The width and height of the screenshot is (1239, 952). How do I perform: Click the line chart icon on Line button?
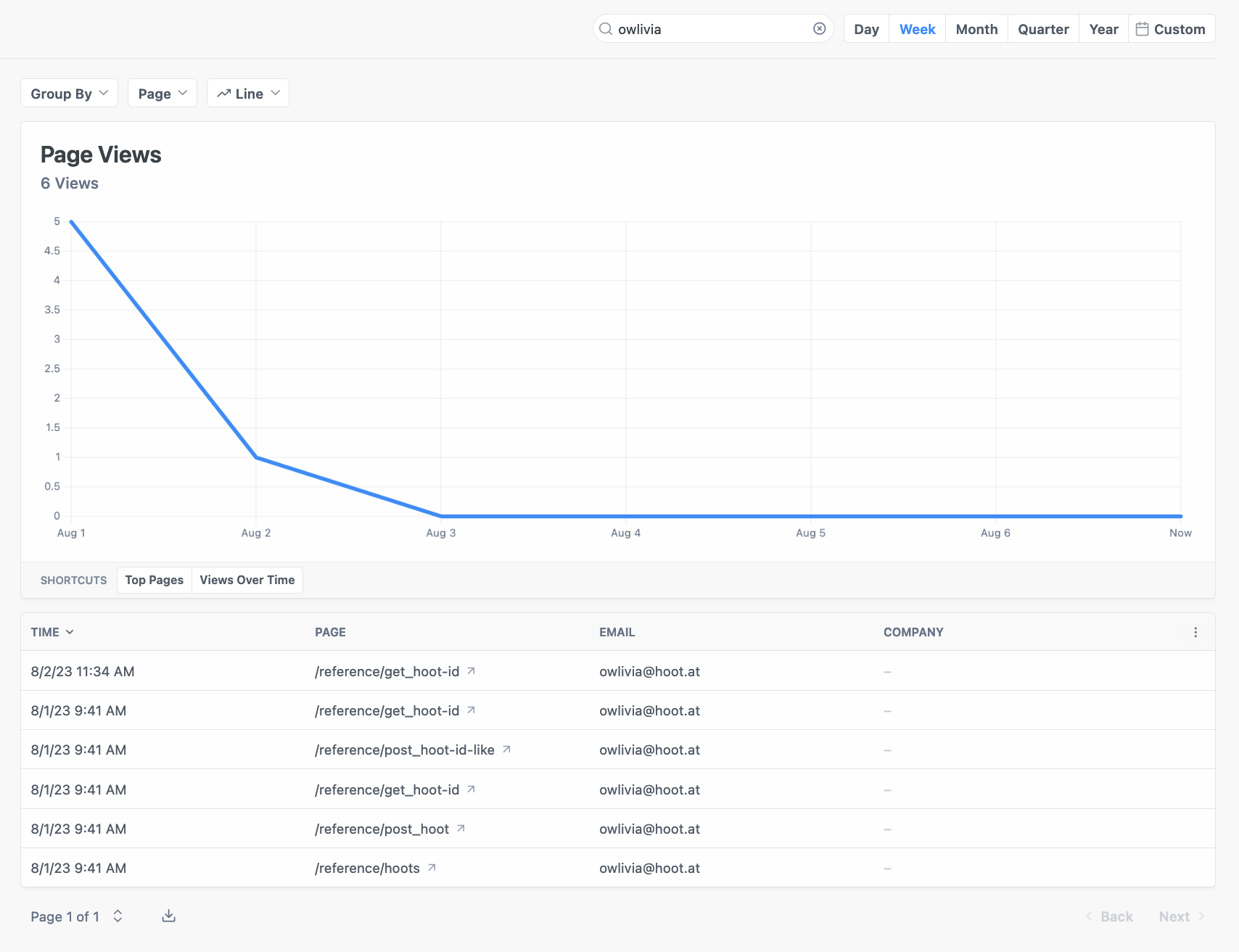(224, 93)
